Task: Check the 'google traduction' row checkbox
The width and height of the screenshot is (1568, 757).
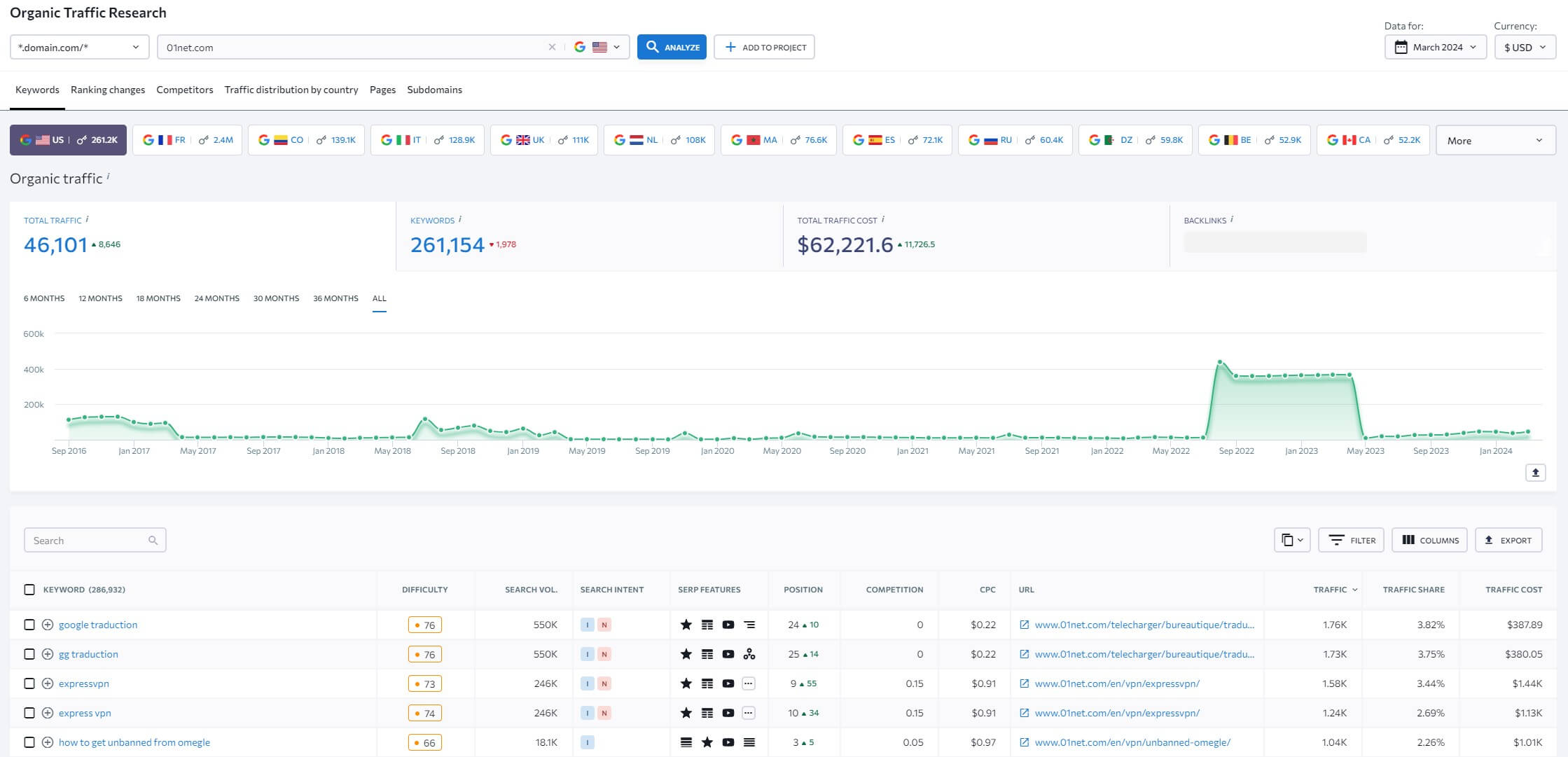Action: [29, 625]
